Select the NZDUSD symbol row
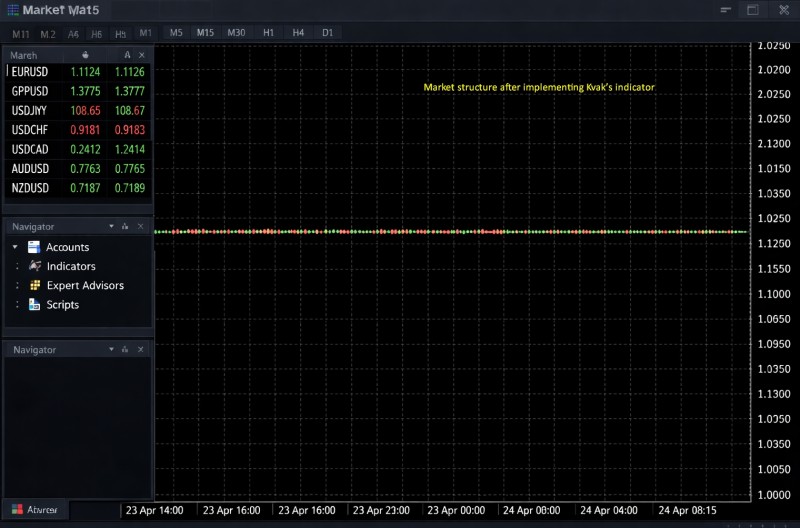The image size is (800, 528). tap(79, 188)
